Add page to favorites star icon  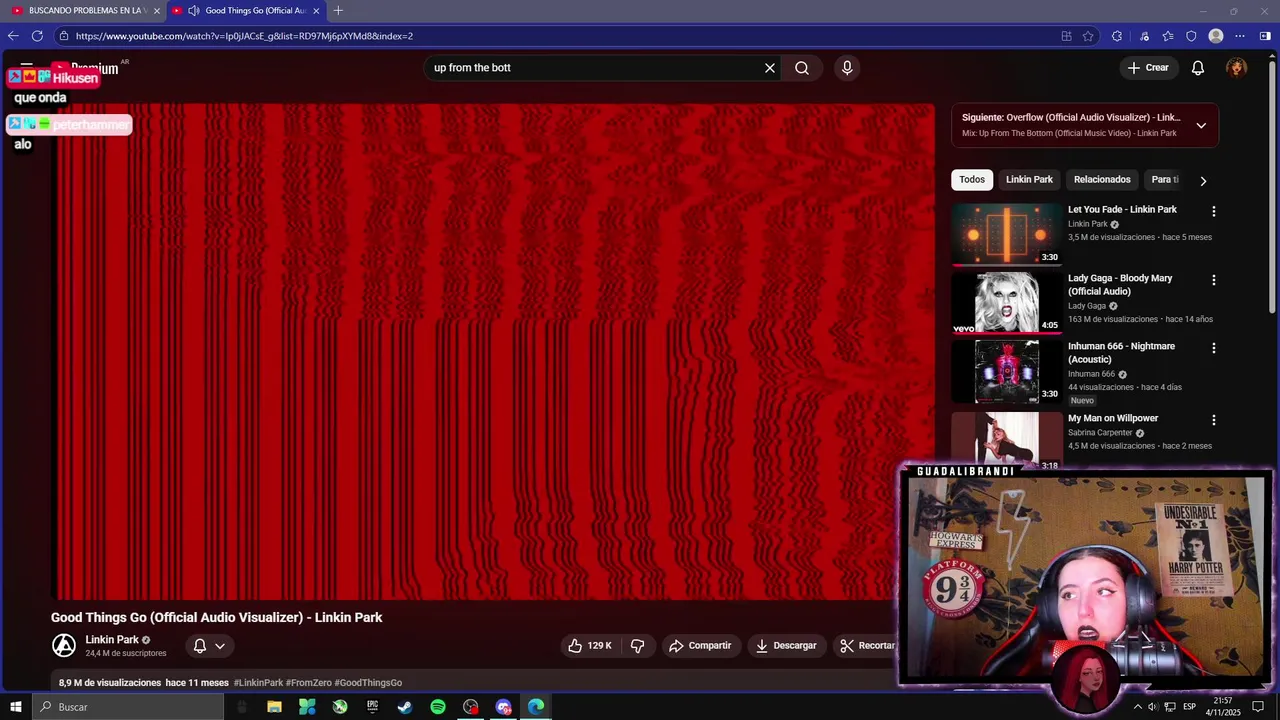point(1088,36)
